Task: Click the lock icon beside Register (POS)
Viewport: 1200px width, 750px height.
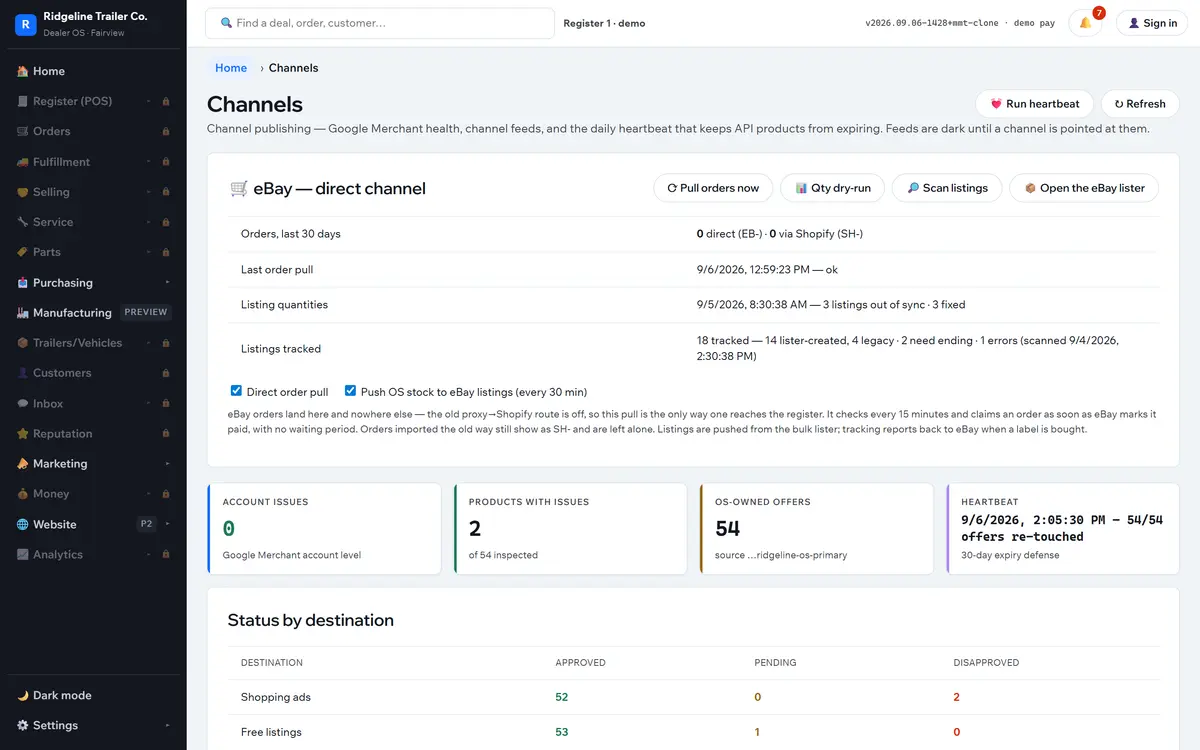Action: coord(165,101)
